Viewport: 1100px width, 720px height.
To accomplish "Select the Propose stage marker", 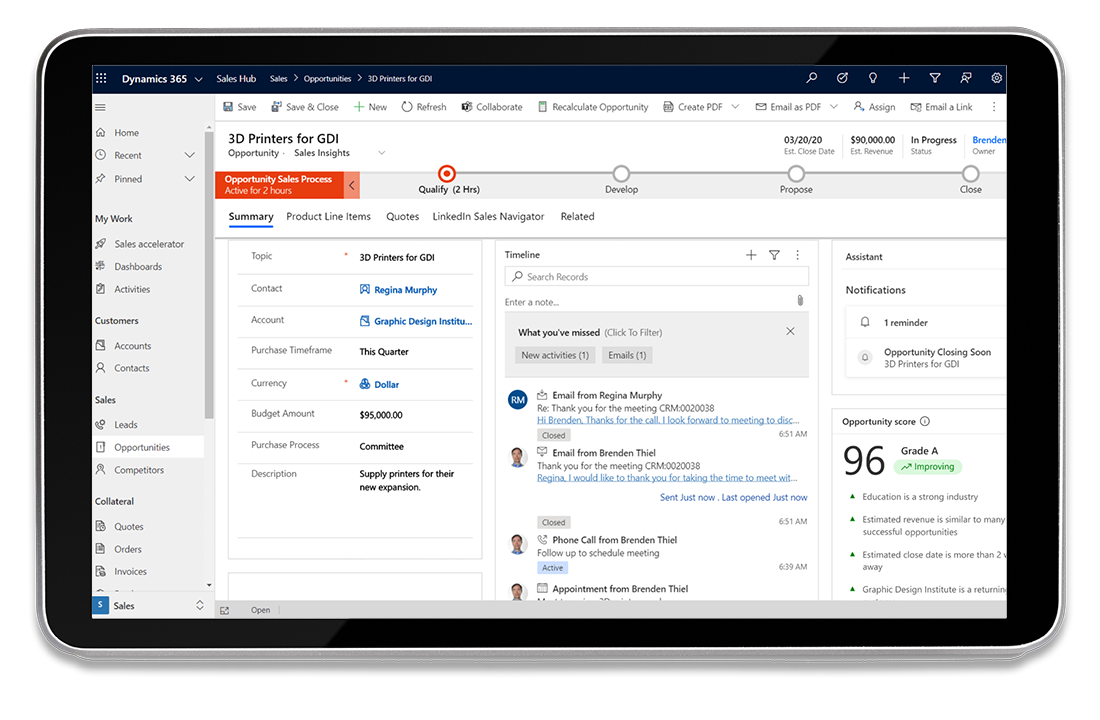I will point(796,173).
